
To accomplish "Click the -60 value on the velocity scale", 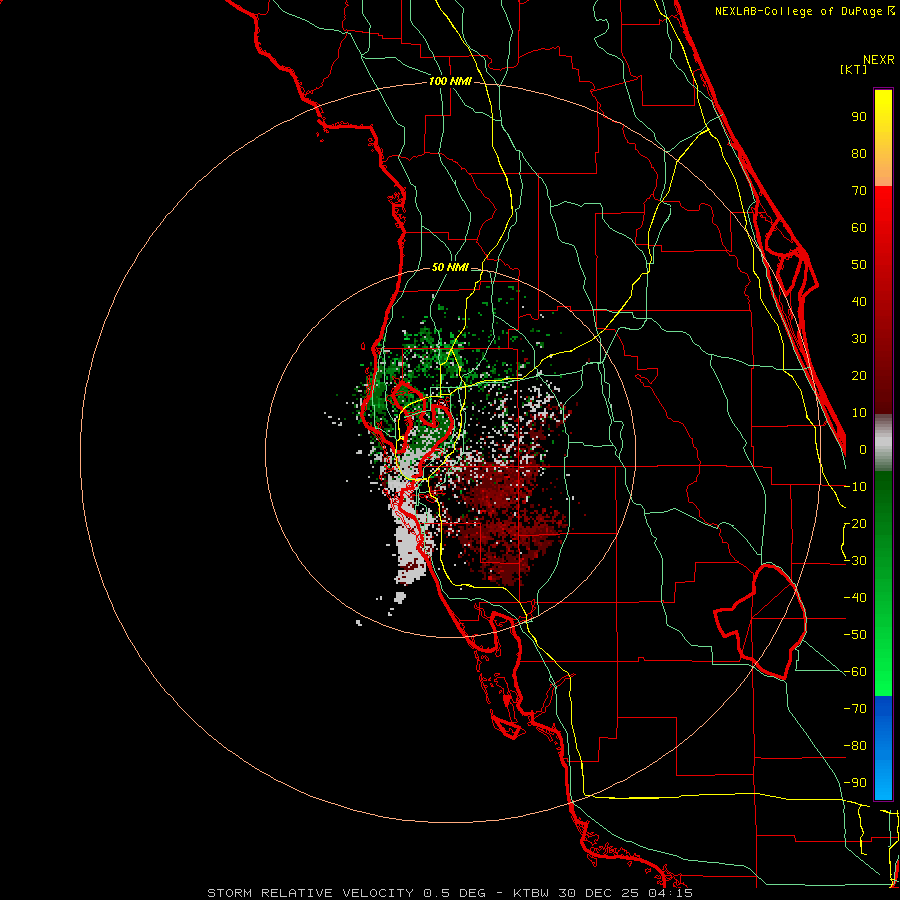I will 855,672.
